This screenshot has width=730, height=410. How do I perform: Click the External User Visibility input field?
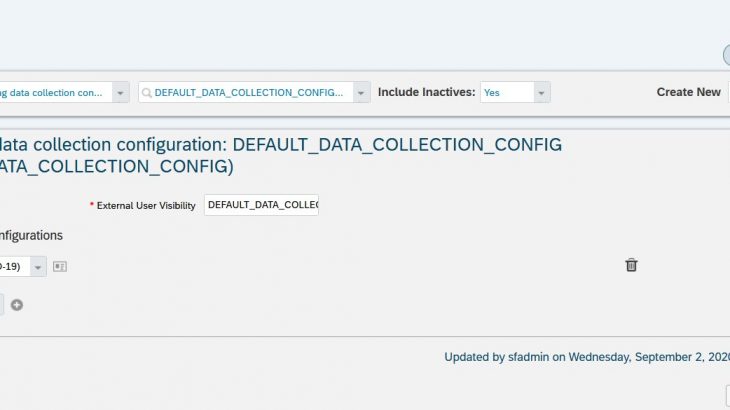coord(261,205)
